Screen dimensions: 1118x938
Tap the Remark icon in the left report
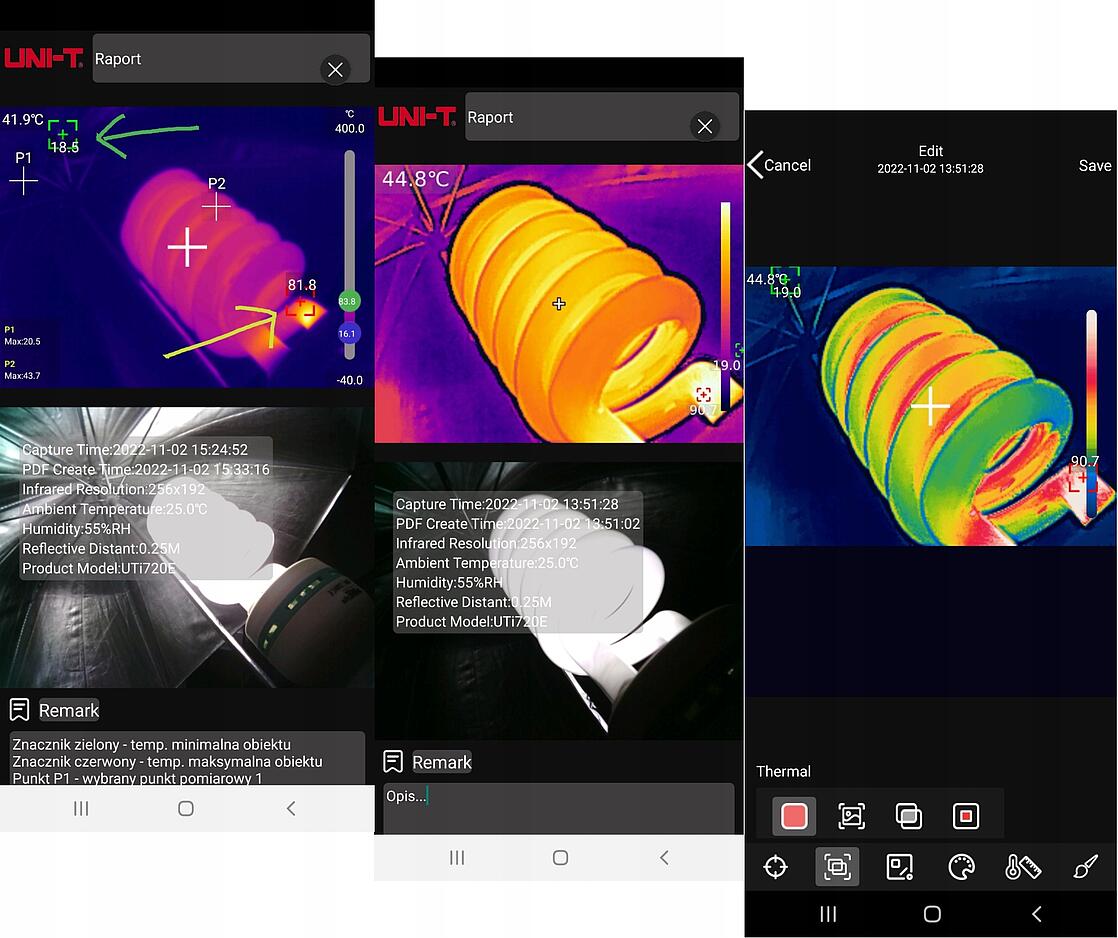[x=19, y=710]
